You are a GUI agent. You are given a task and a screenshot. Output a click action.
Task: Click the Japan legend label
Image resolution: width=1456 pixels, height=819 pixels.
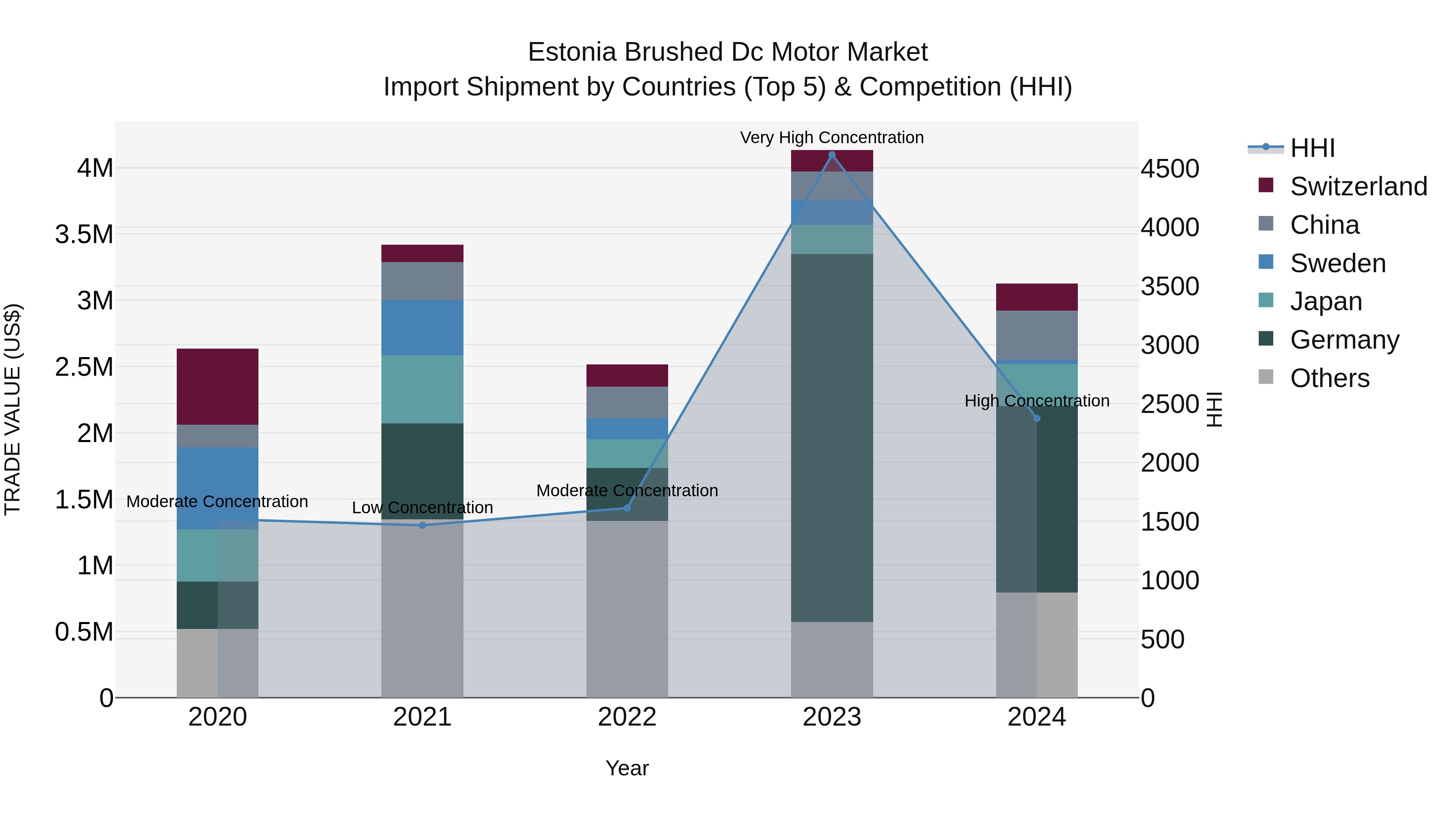tap(1326, 301)
